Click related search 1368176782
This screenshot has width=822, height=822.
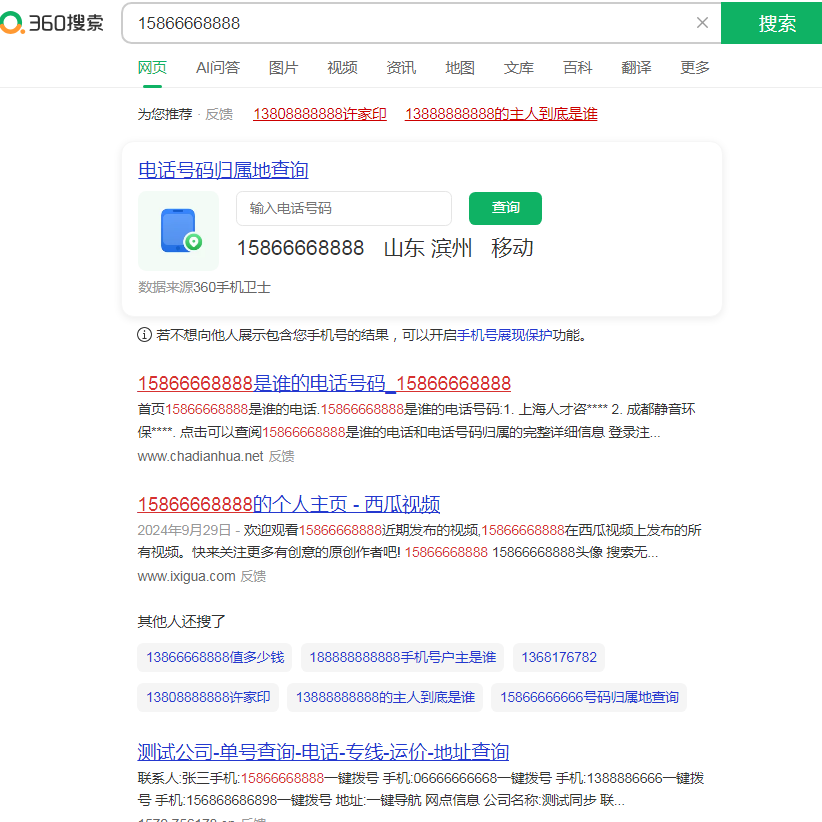click(559, 657)
